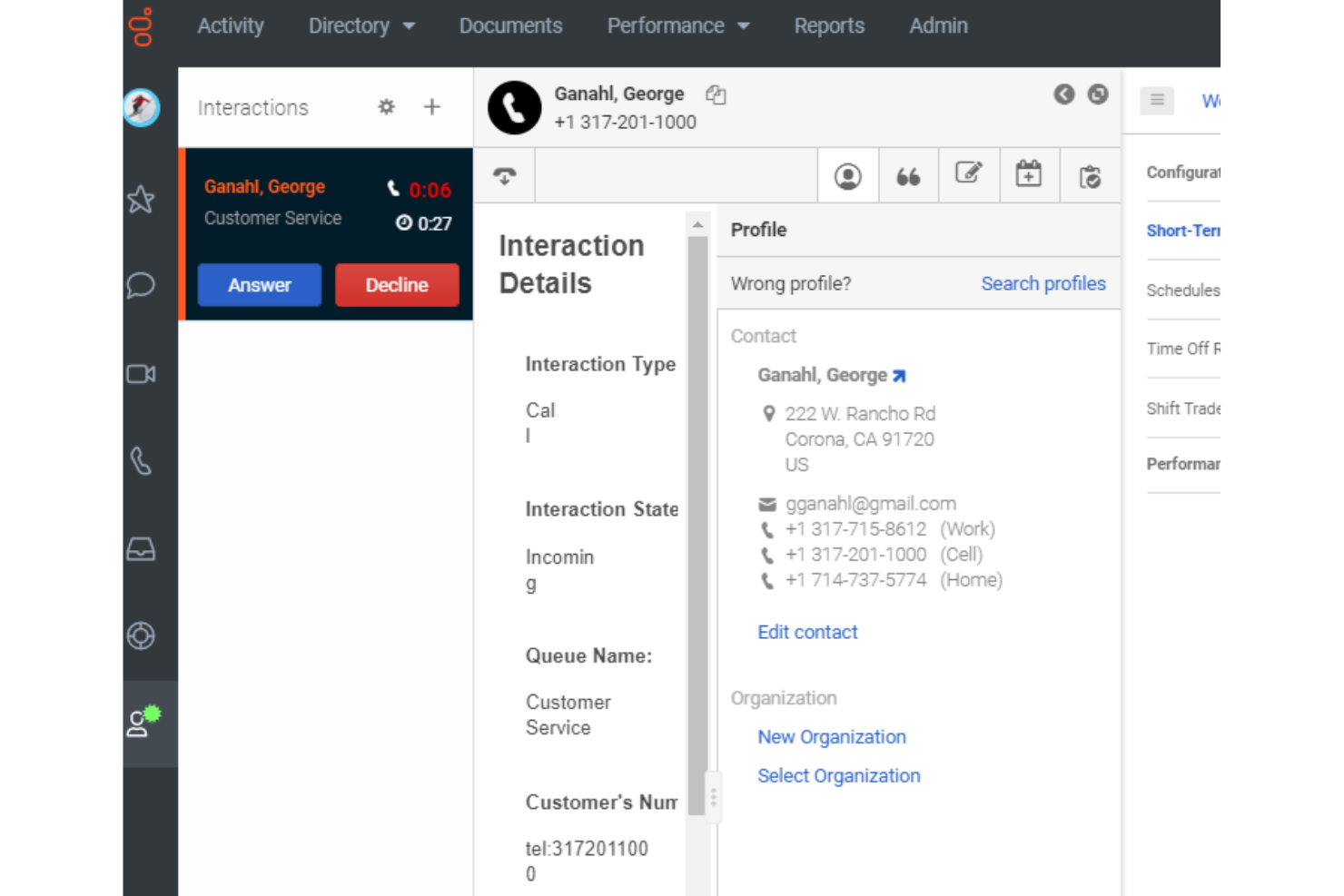Select the favorites star icon
This screenshot has height=896, width=1344.
click(141, 199)
